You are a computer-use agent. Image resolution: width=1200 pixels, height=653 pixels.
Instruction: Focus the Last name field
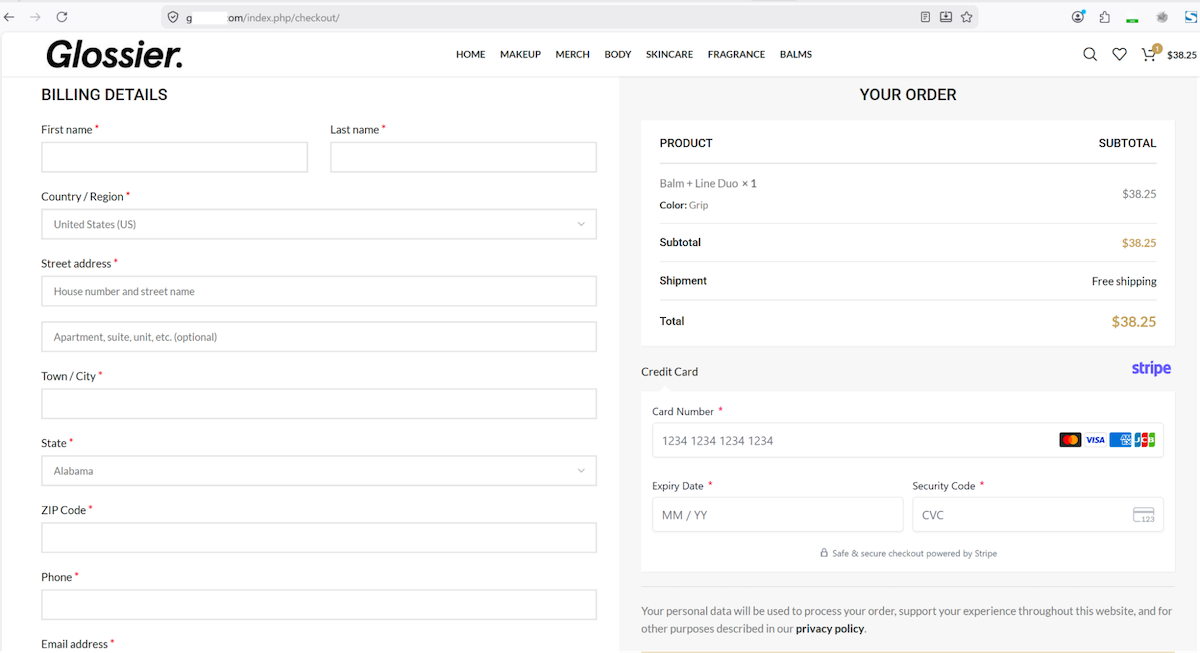coord(463,157)
